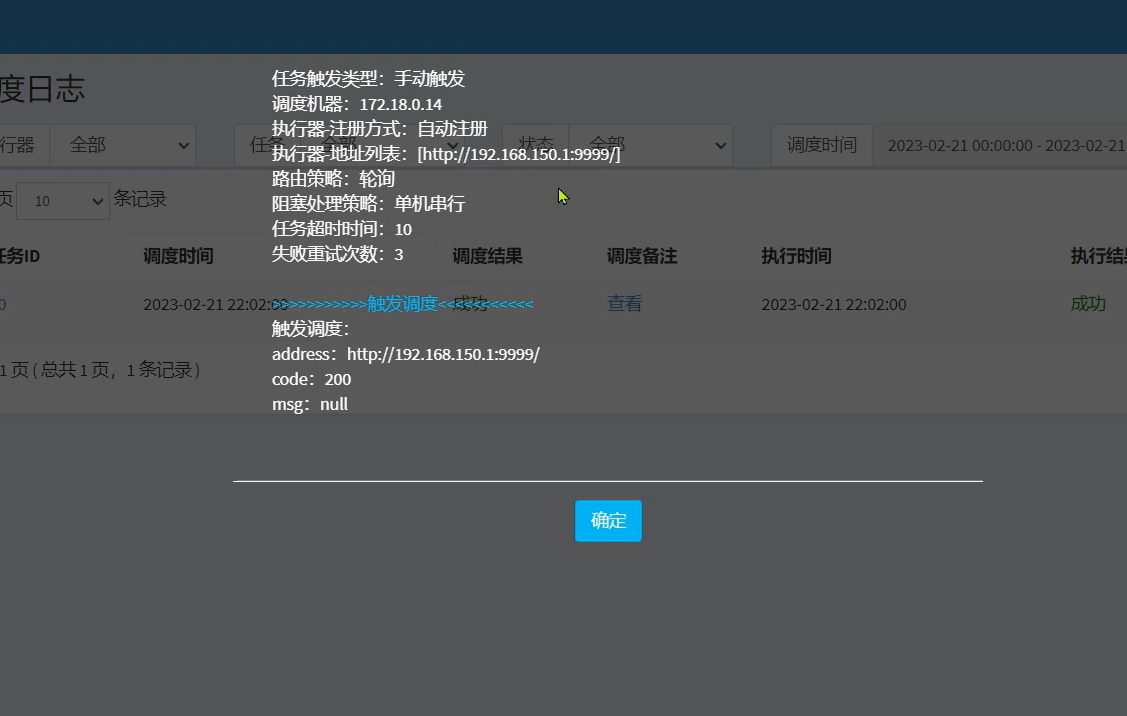Click the 执行器-注册方式: 自动注册 line
This screenshot has height=716, width=1127.
pyautogui.click(x=380, y=129)
